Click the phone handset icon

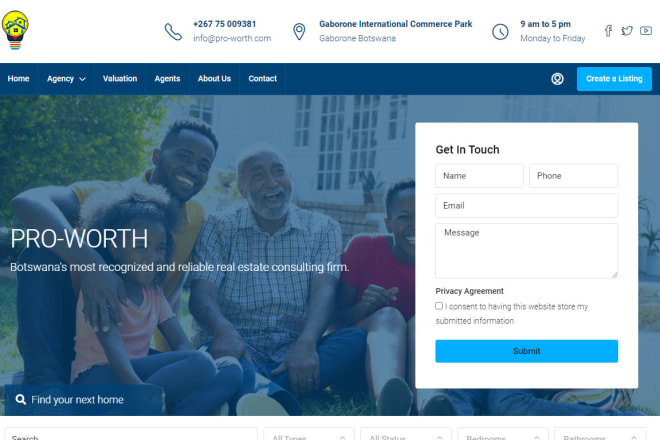(173, 32)
